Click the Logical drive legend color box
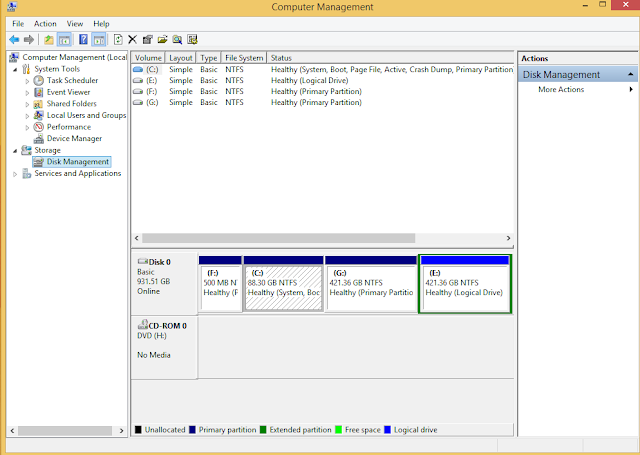This screenshot has height=455, width=640. pyautogui.click(x=387, y=430)
